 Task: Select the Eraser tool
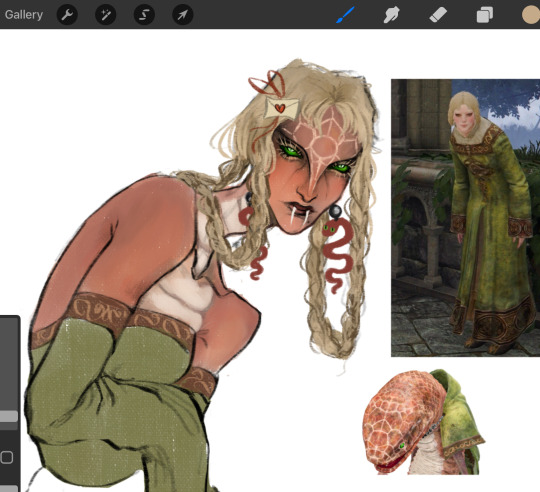pyautogui.click(x=438, y=15)
